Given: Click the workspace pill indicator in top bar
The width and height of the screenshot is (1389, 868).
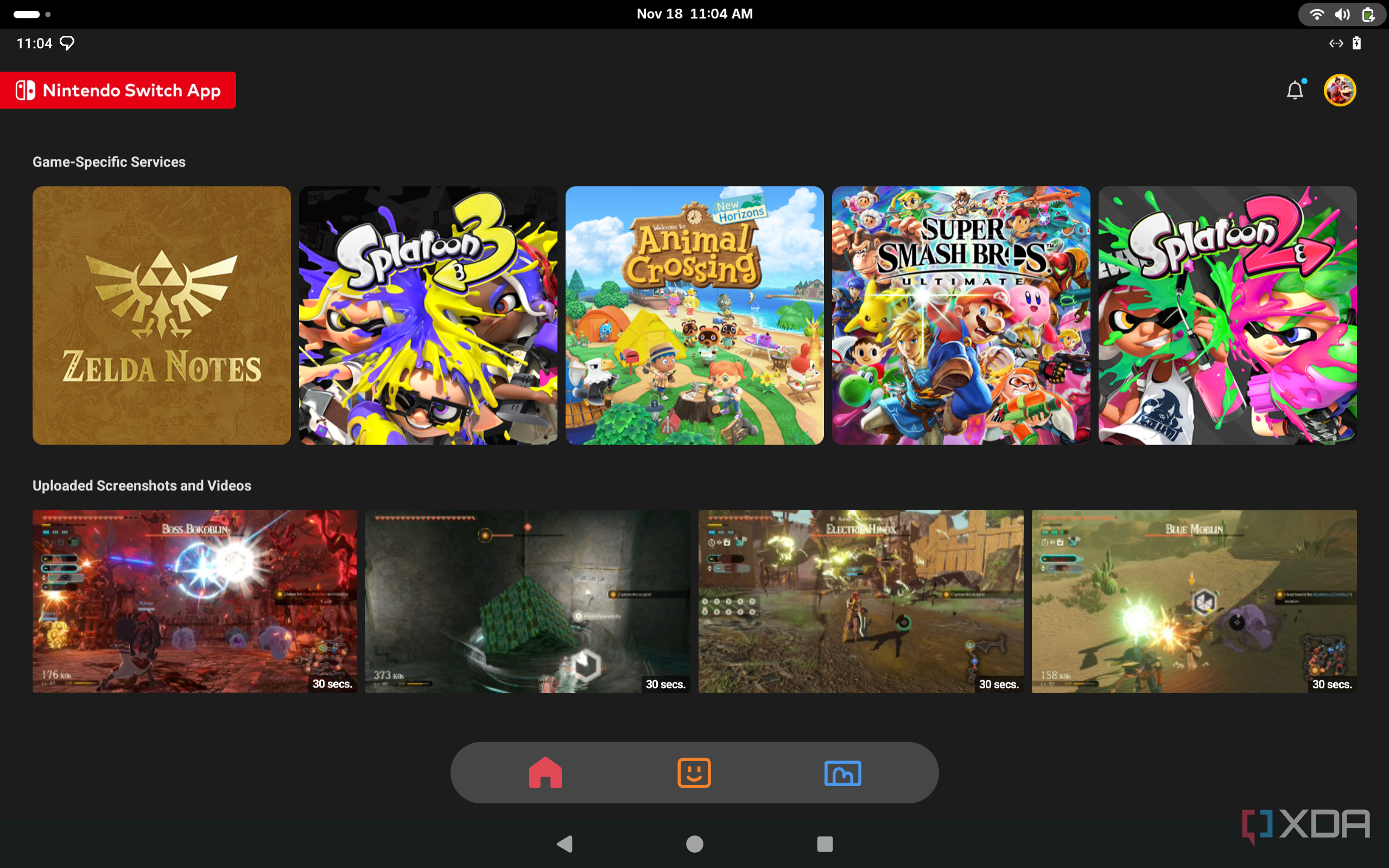Looking at the screenshot, I should [x=27, y=14].
